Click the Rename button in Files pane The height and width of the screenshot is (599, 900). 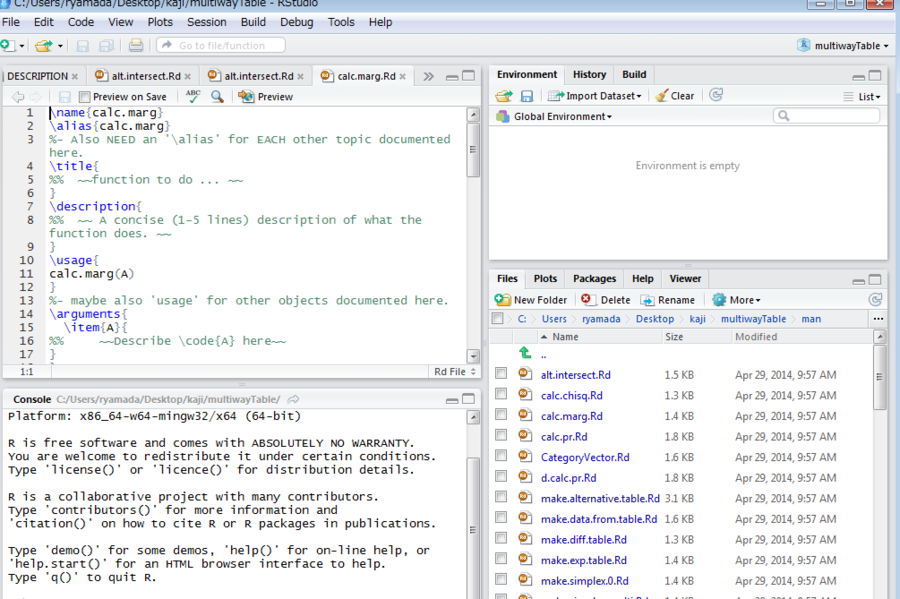[668, 300]
